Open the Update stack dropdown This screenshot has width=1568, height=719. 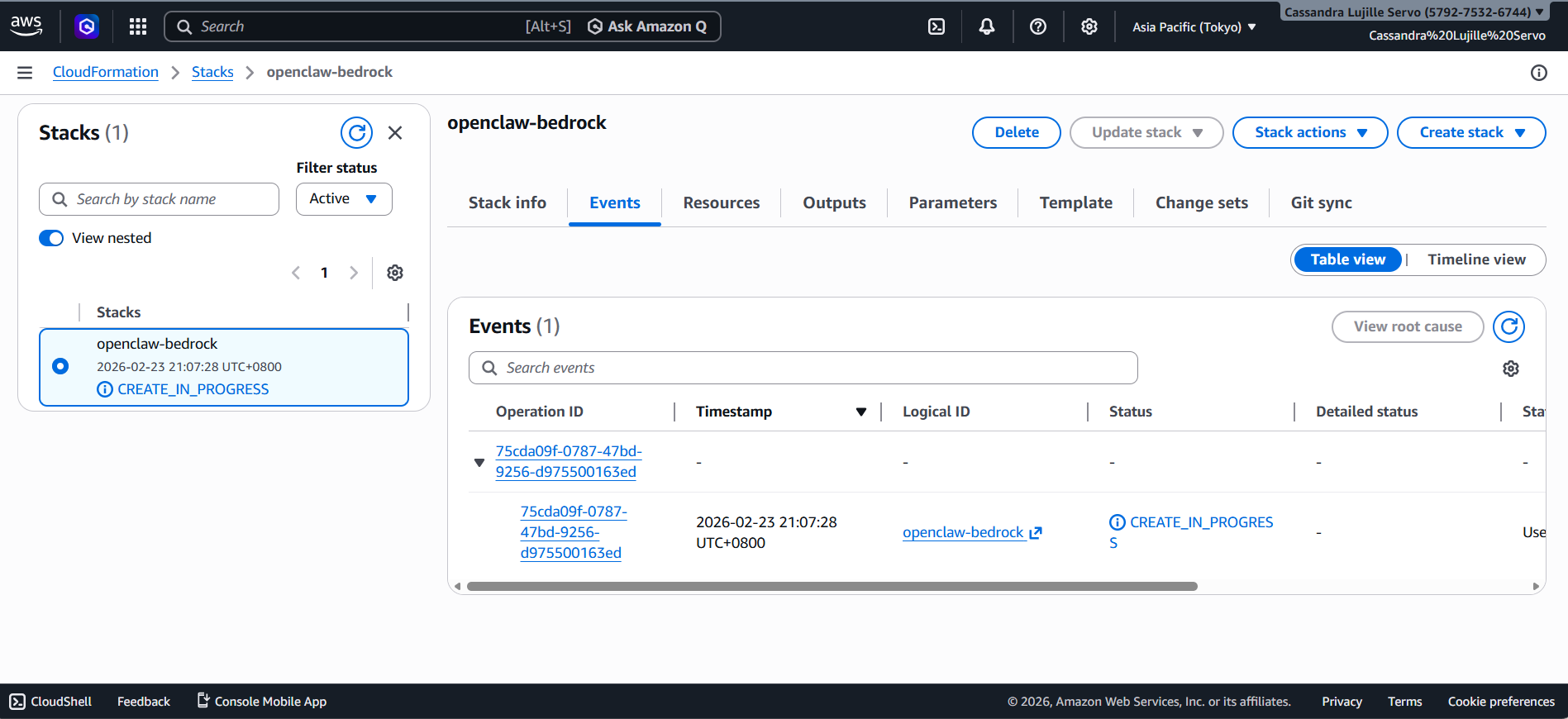1146,132
